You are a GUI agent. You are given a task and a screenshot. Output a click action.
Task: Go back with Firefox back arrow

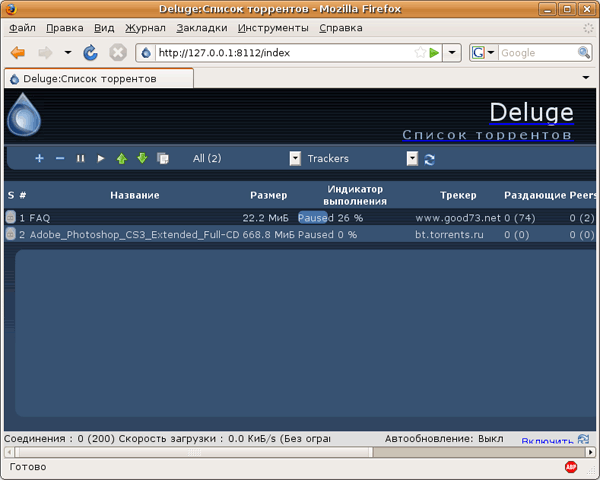pyautogui.click(x=18, y=52)
